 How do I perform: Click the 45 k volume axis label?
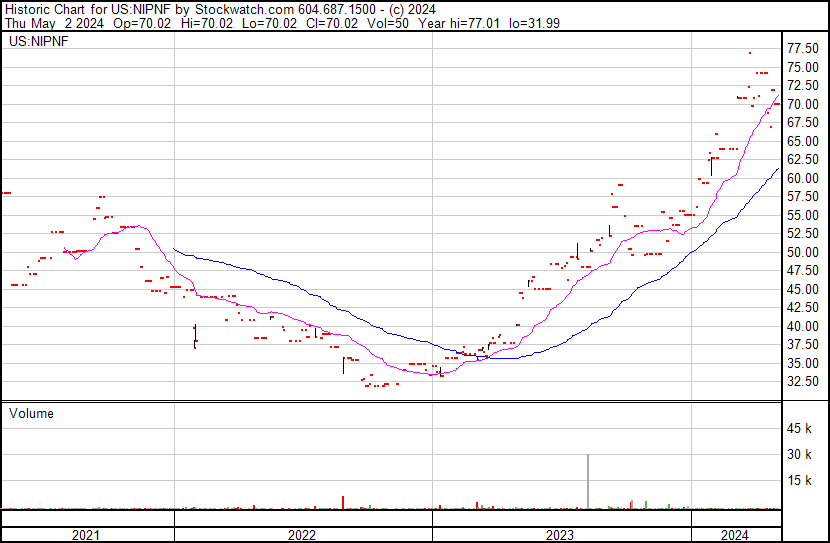pos(800,429)
